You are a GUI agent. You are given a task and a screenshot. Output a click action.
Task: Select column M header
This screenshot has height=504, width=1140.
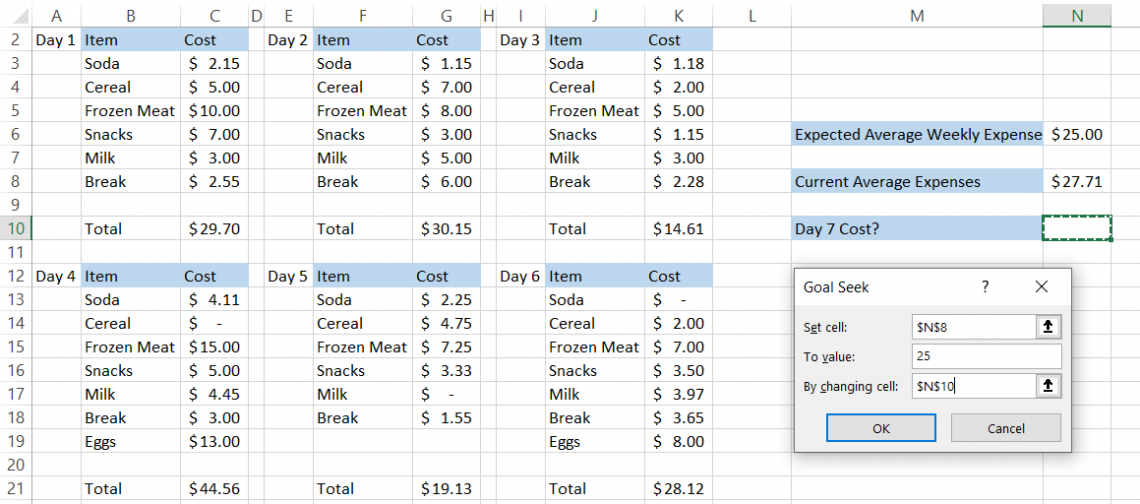click(x=916, y=16)
